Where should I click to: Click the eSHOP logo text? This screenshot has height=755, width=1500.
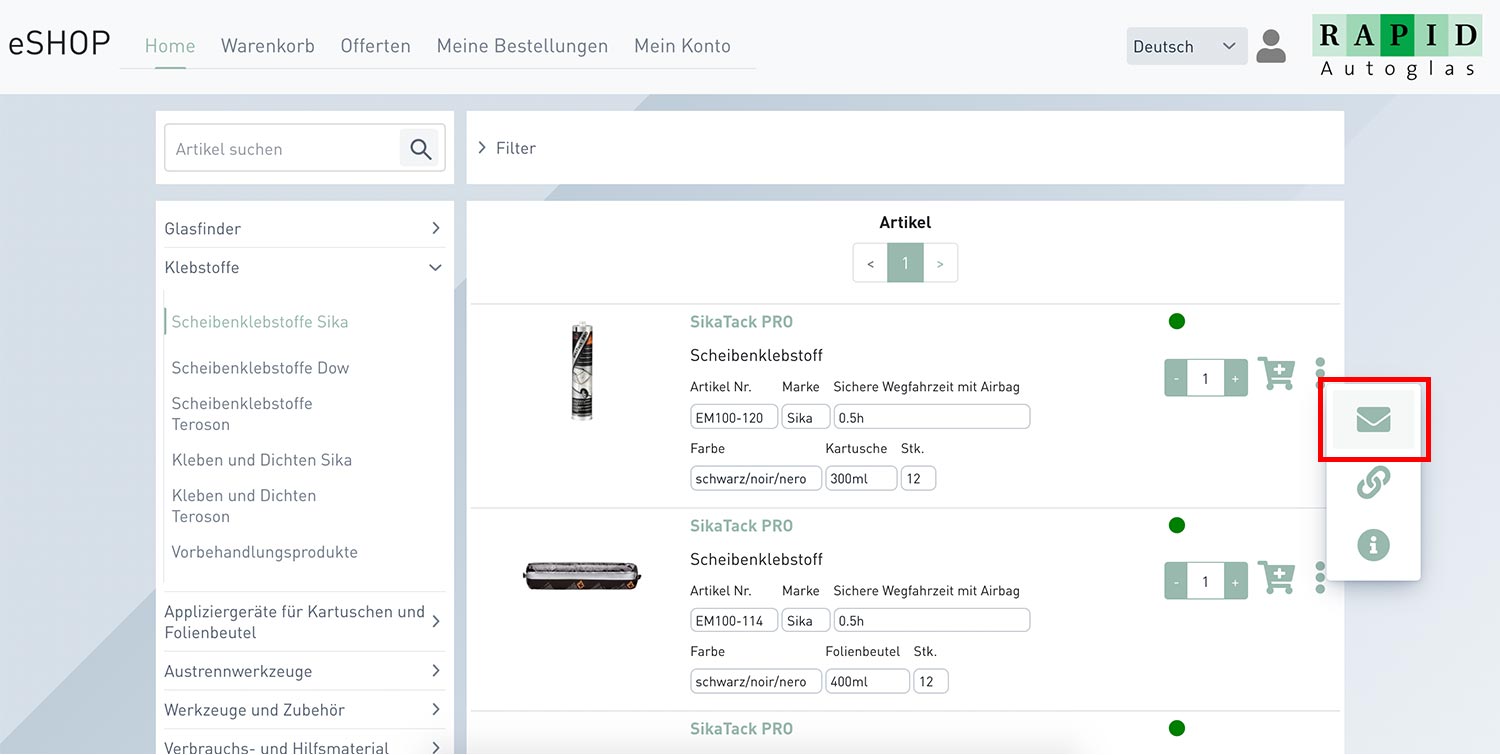(x=59, y=44)
